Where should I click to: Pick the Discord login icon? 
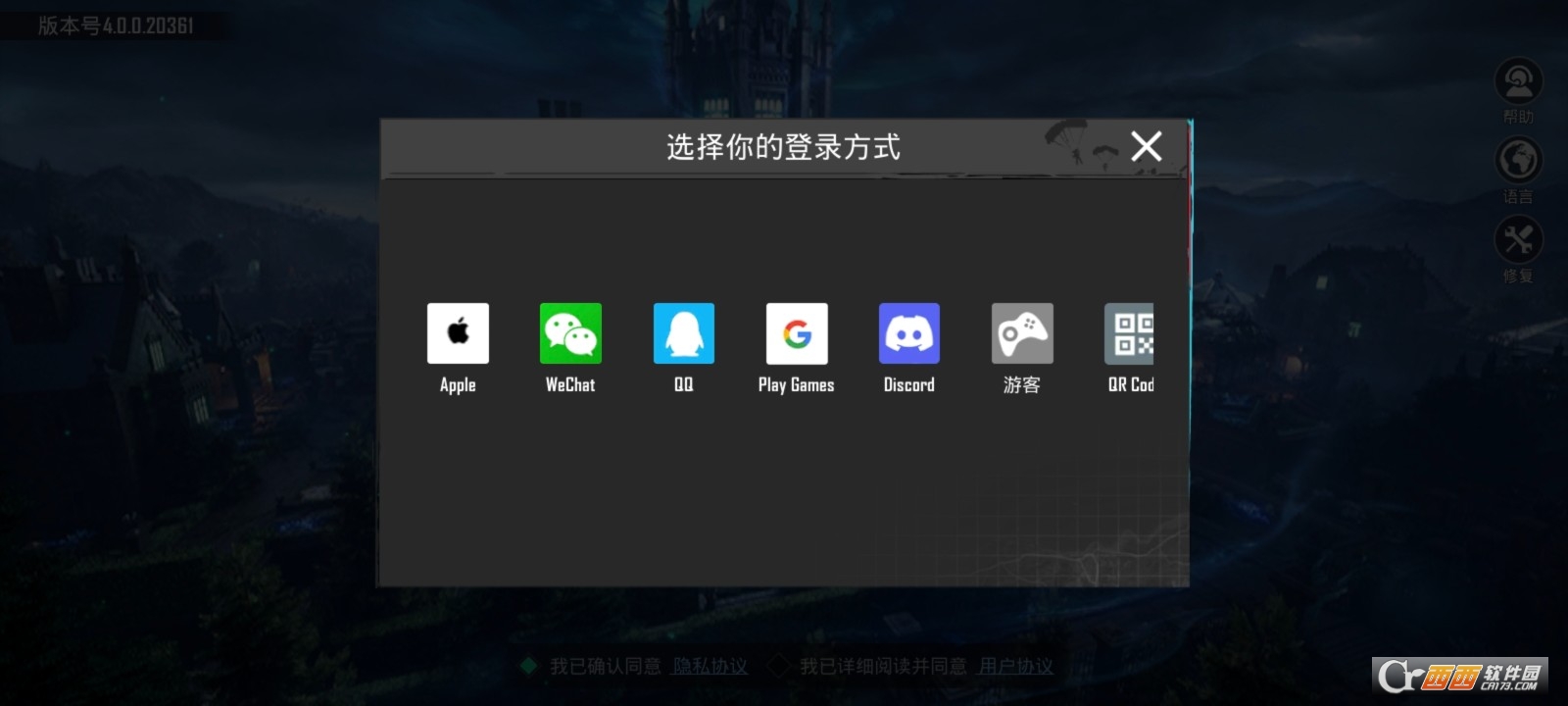click(909, 333)
